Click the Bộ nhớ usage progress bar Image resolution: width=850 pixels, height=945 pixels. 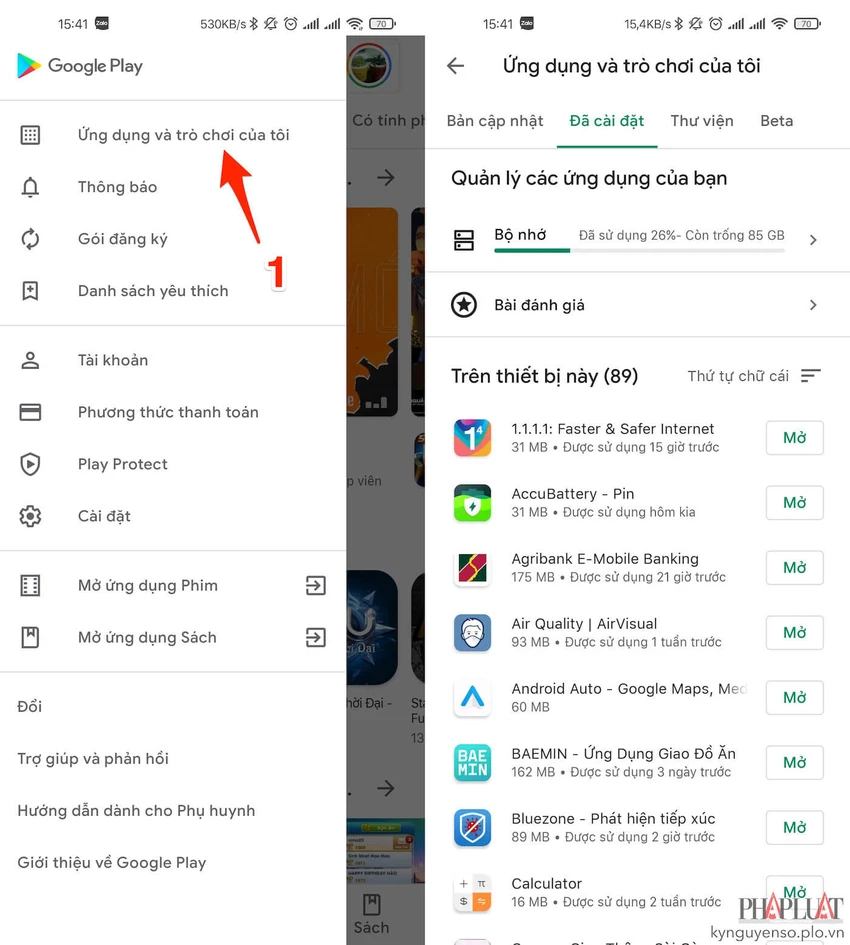coord(639,250)
